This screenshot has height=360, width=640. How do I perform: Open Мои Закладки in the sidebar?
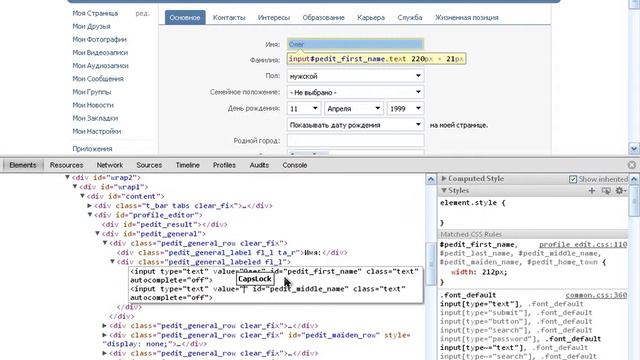[x=95, y=118]
